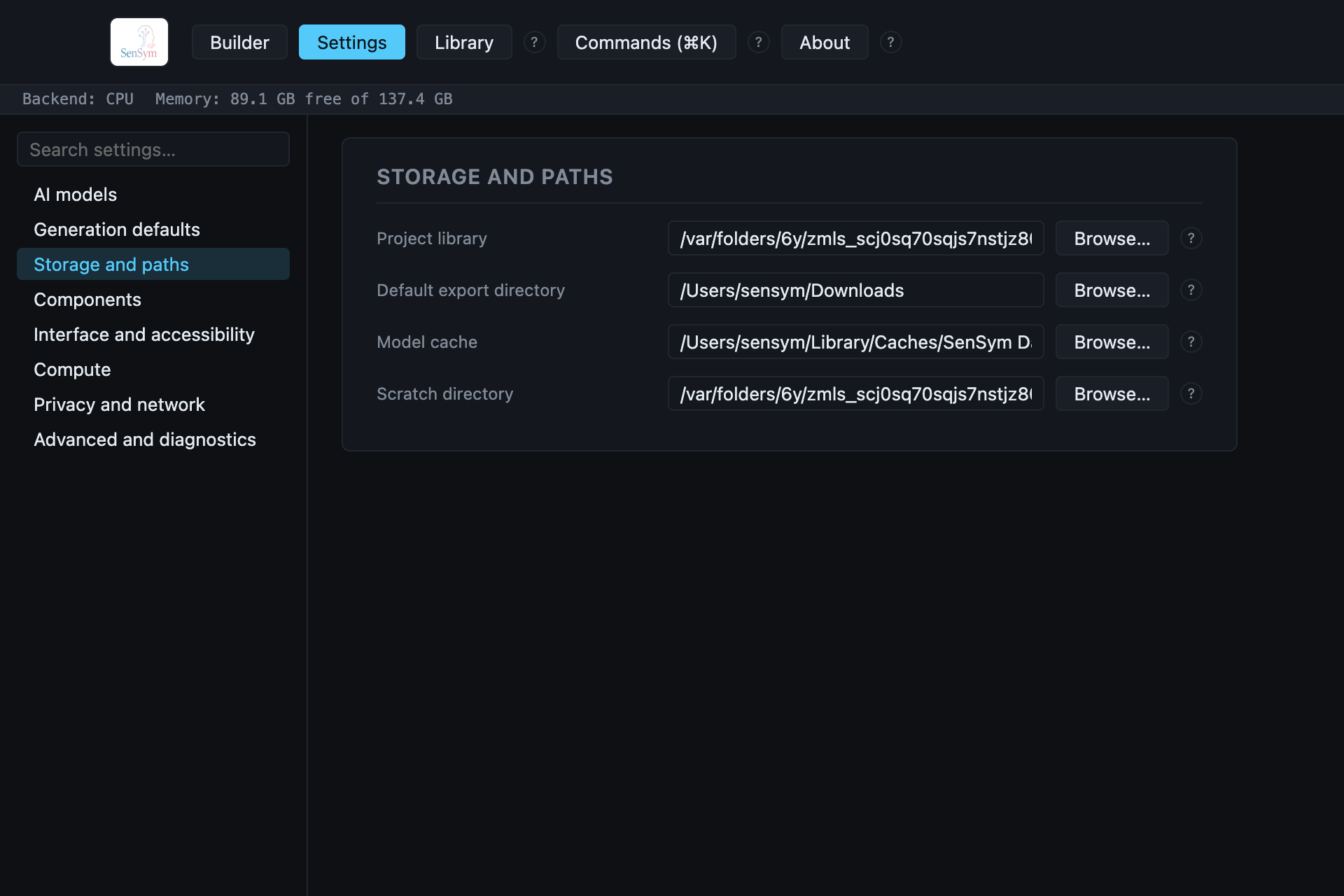Click the Project library label
1344x896 pixels.
coord(431,238)
